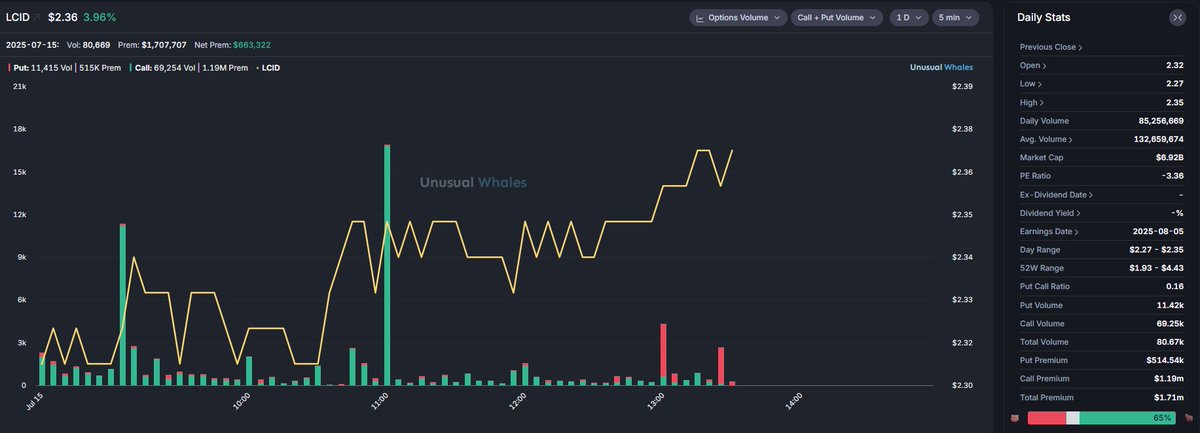Click the Unusual Whales link above chart
Image resolution: width=1200 pixels, height=433 pixels.
pos(941,68)
